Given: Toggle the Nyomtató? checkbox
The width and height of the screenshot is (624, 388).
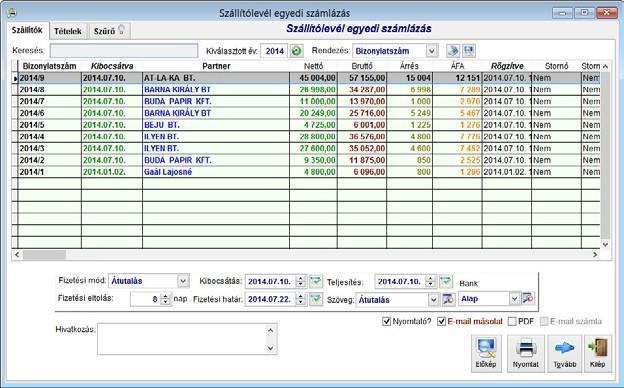Looking at the screenshot, I should coord(386,322).
